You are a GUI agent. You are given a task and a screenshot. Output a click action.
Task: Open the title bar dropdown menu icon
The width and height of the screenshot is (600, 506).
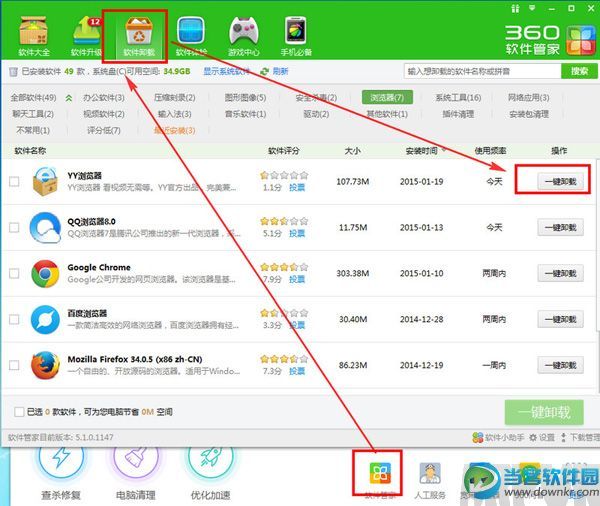pyautogui.click(x=532, y=8)
